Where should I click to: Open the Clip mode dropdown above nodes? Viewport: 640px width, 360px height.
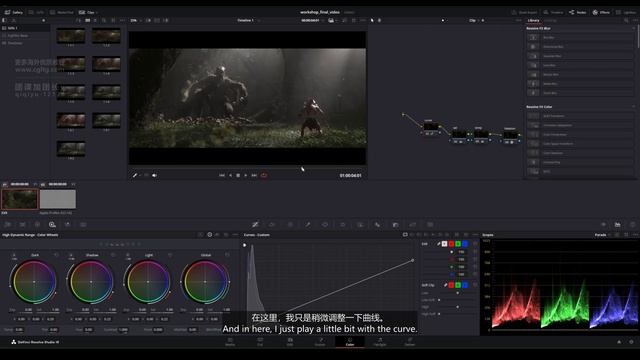(476, 20)
